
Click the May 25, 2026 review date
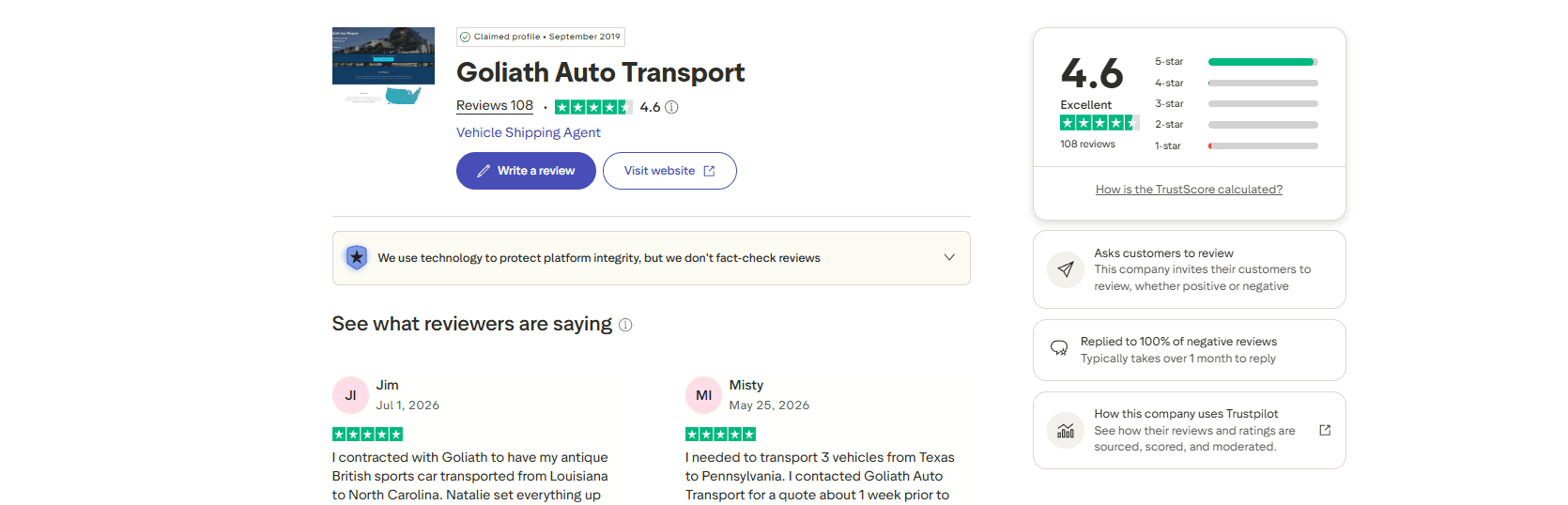tap(769, 406)
